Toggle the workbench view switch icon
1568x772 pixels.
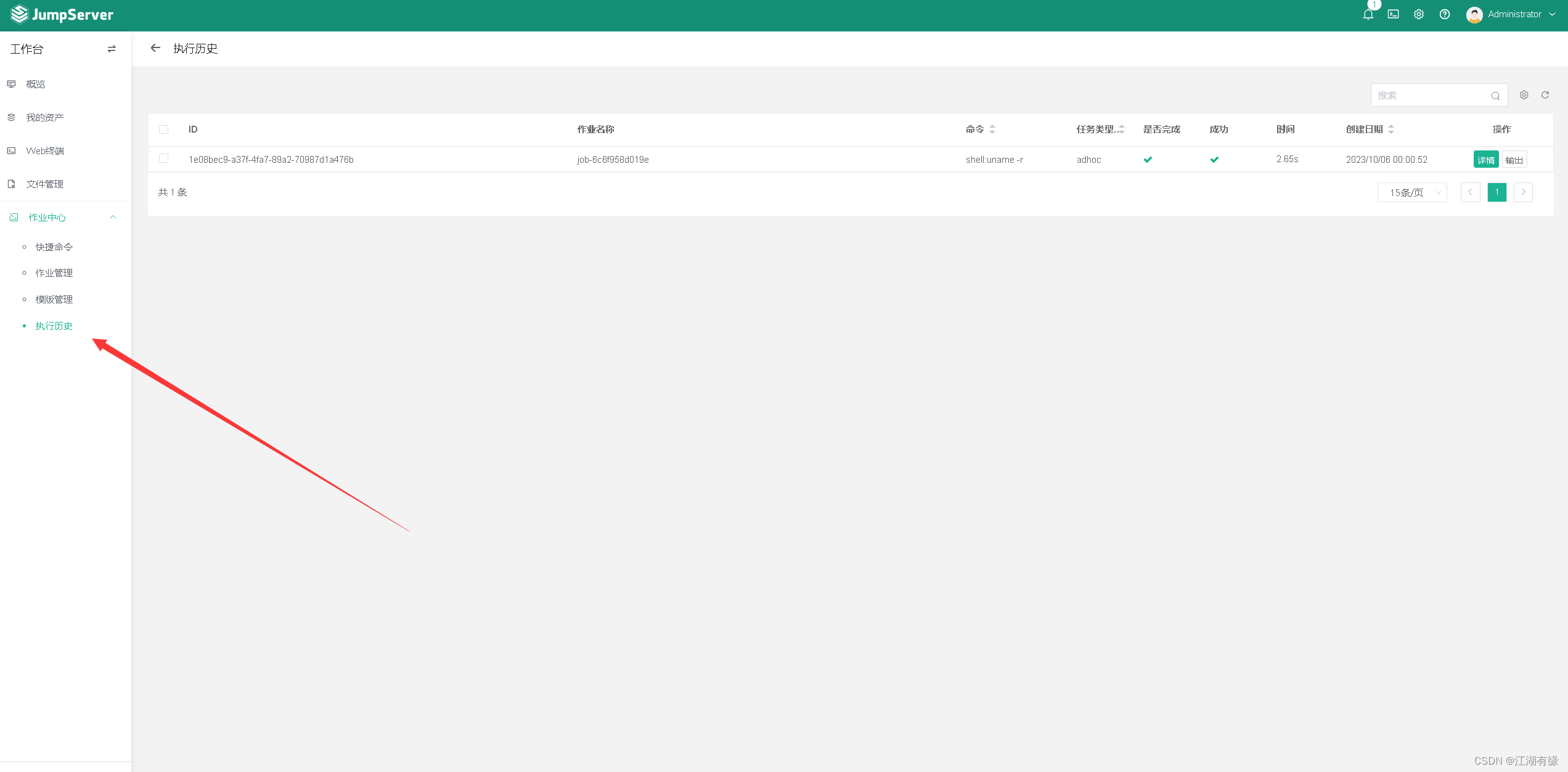(x=112, y=49)
